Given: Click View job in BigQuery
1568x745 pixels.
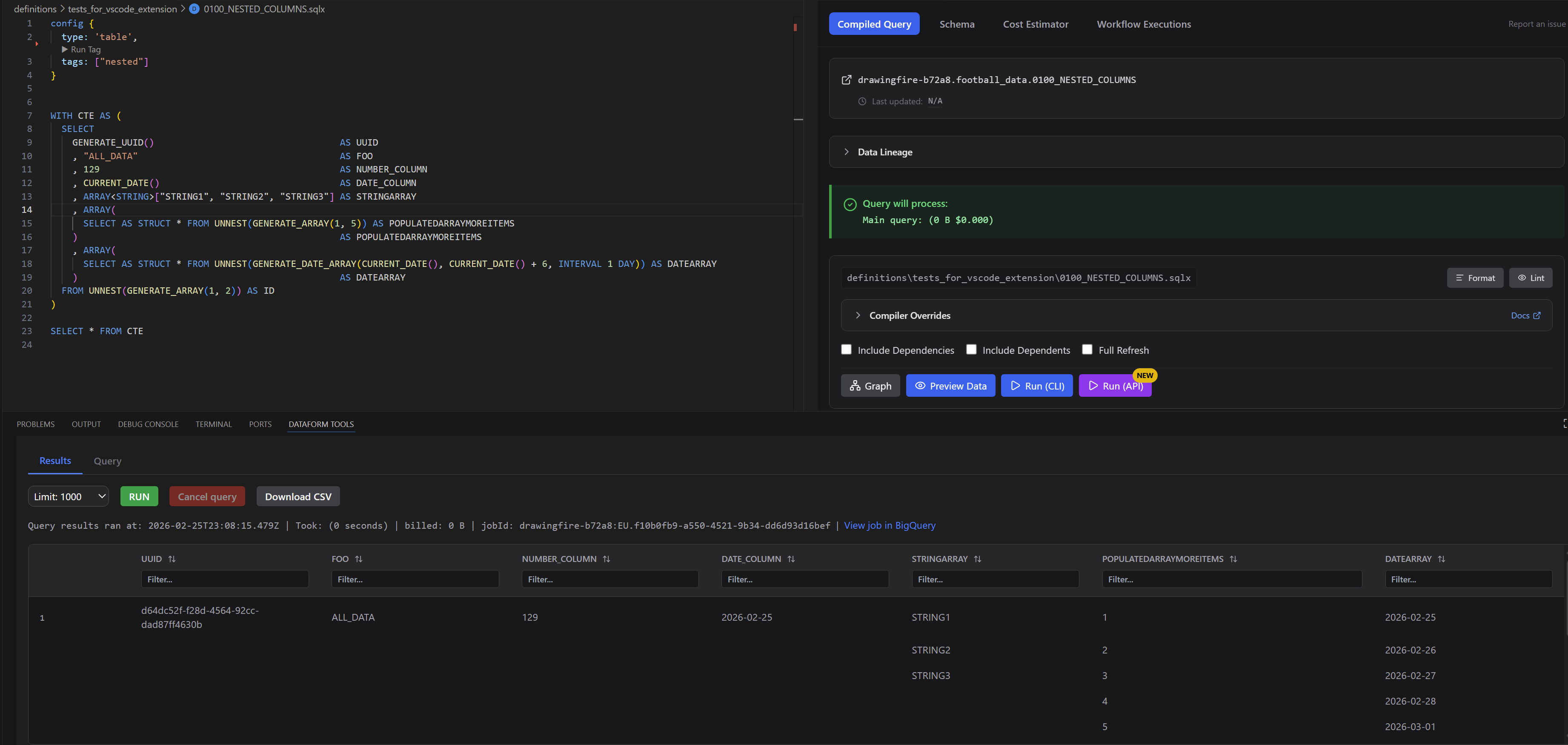Looking at the screenshot, I should pyautogui.click(x=889, y=525).
